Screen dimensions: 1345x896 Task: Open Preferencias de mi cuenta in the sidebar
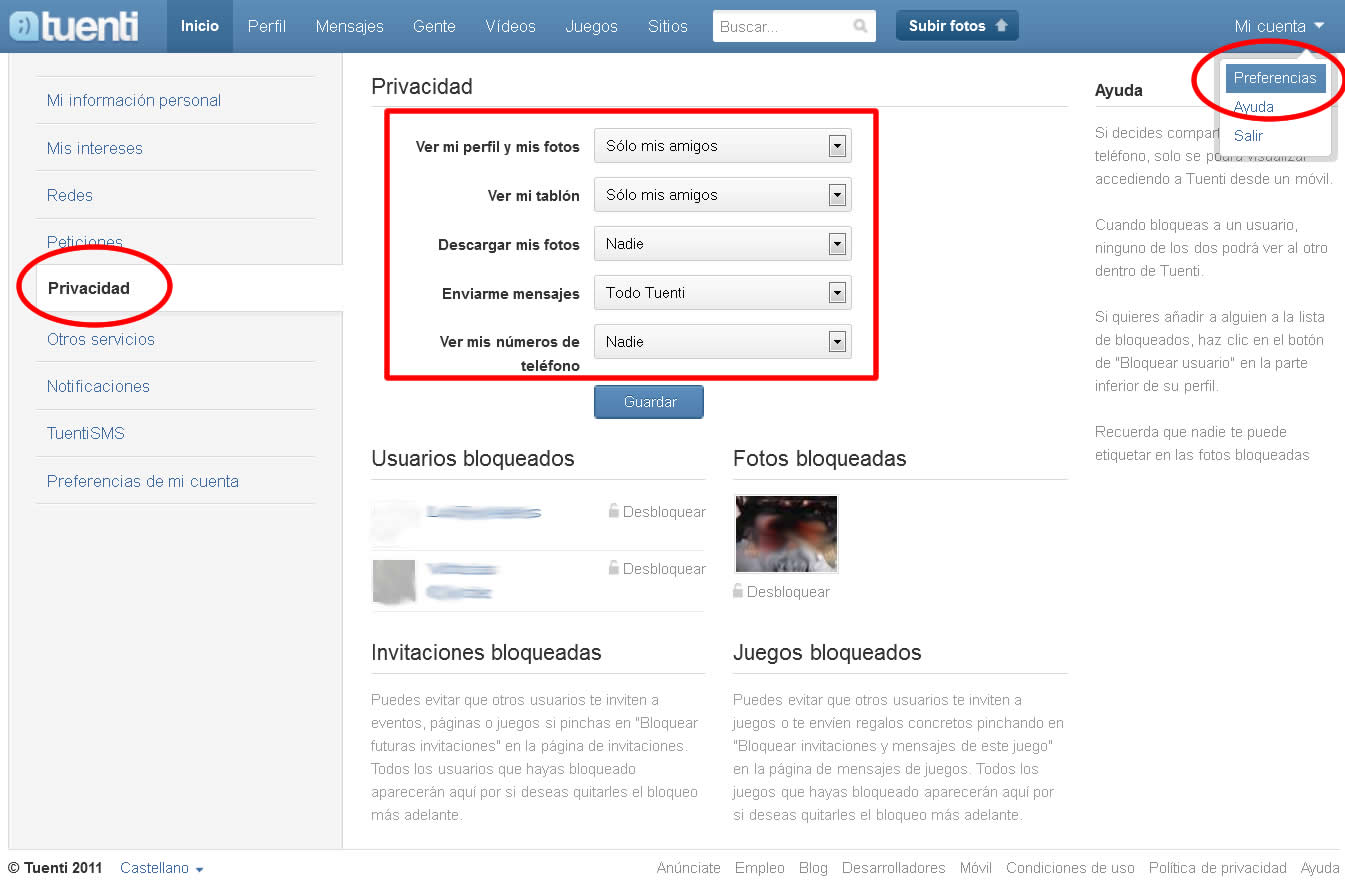[x=143, y=481]
